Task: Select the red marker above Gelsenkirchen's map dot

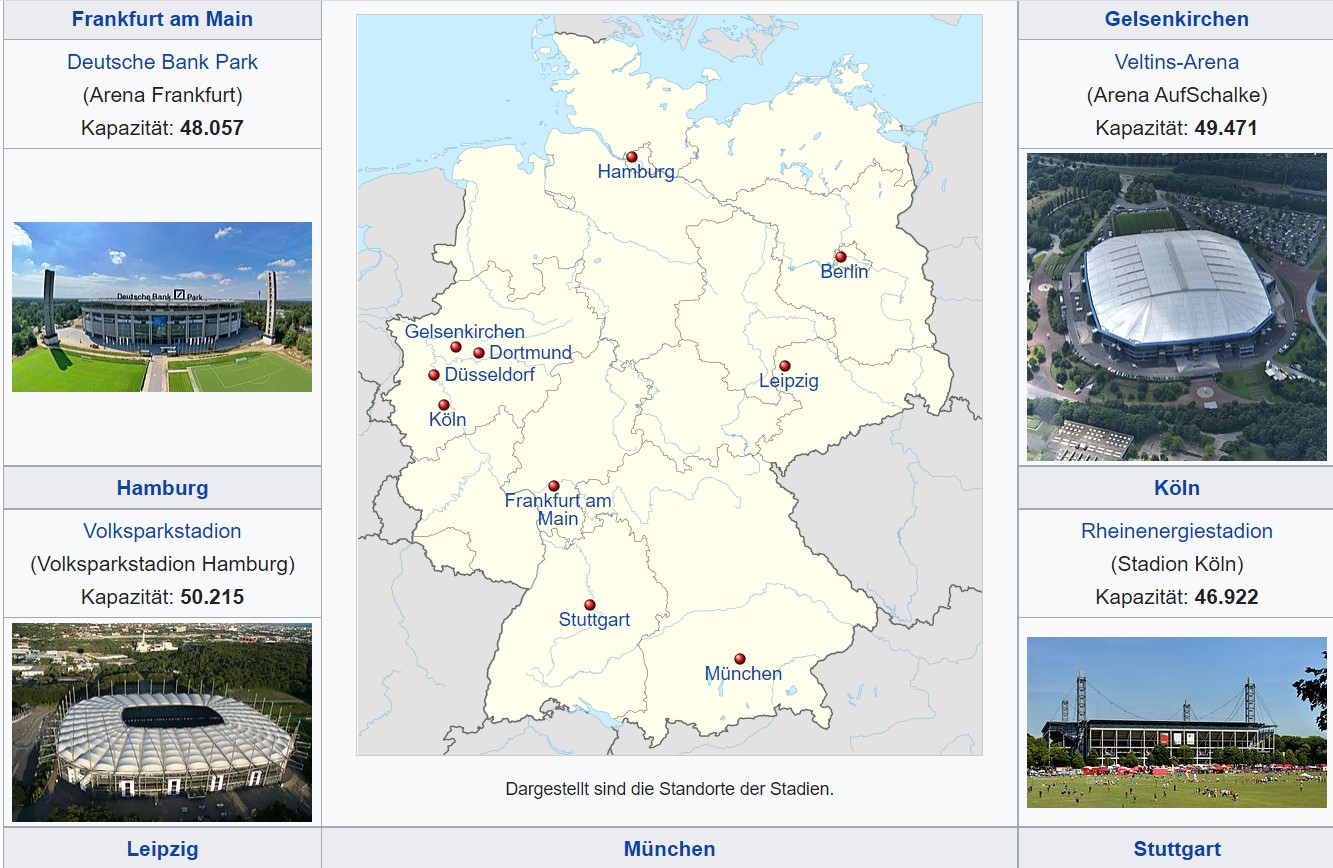Action: coord(456,347)
